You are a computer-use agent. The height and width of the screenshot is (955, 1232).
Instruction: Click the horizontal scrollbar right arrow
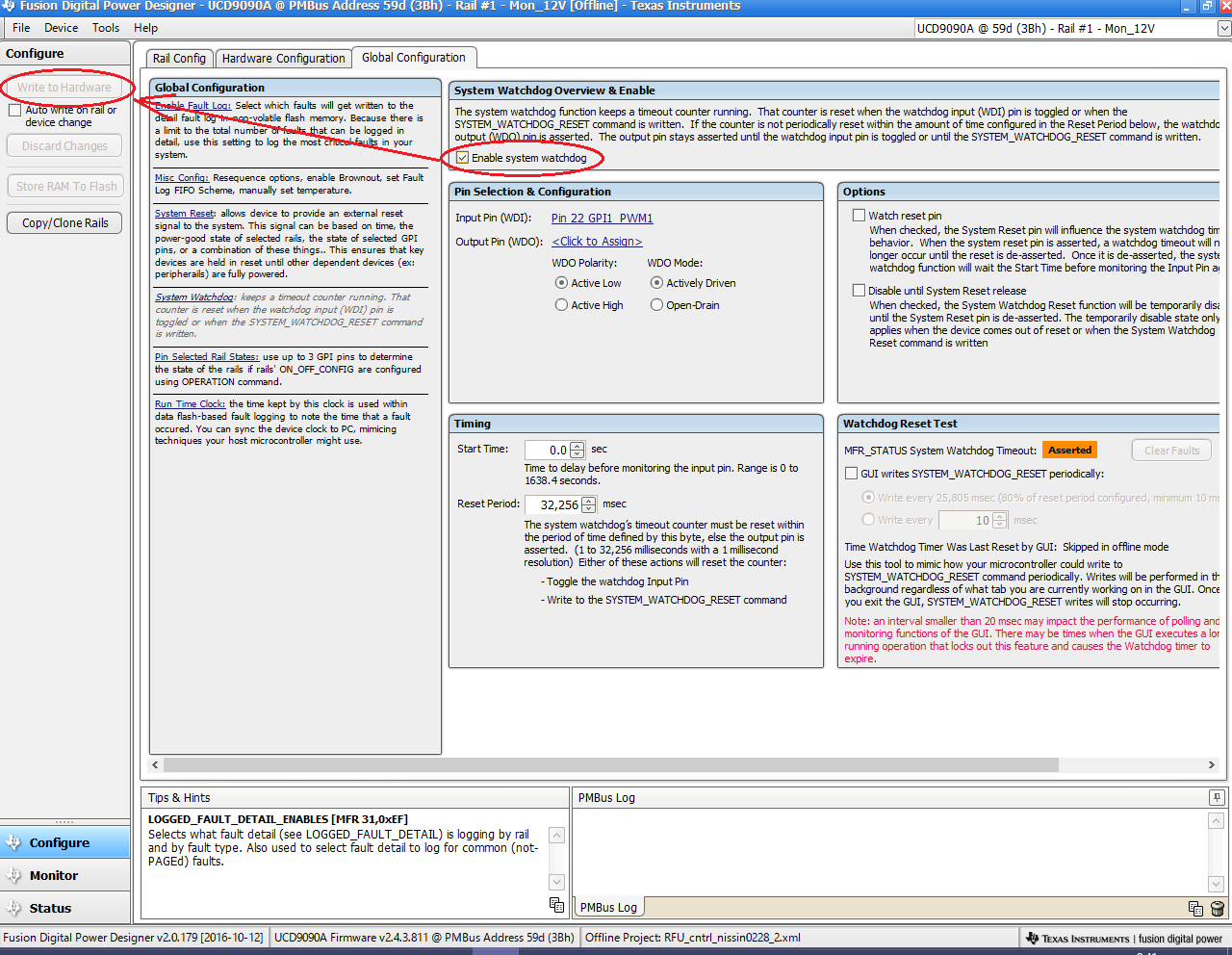tap(1212, 765)
